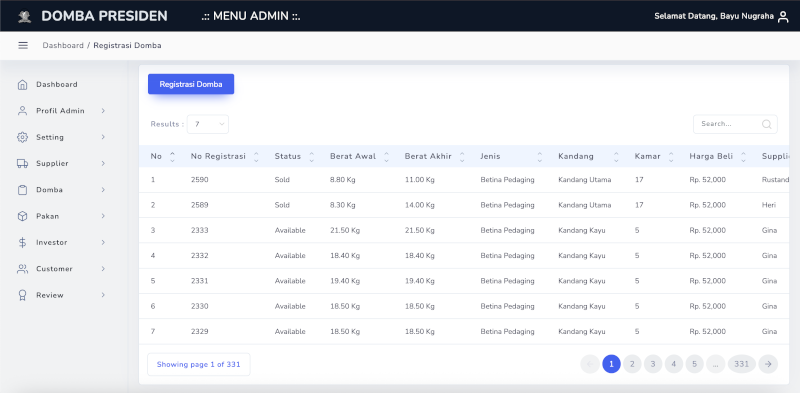Click registration number 2331
The image size is (800, 393).
coord(199,281)
